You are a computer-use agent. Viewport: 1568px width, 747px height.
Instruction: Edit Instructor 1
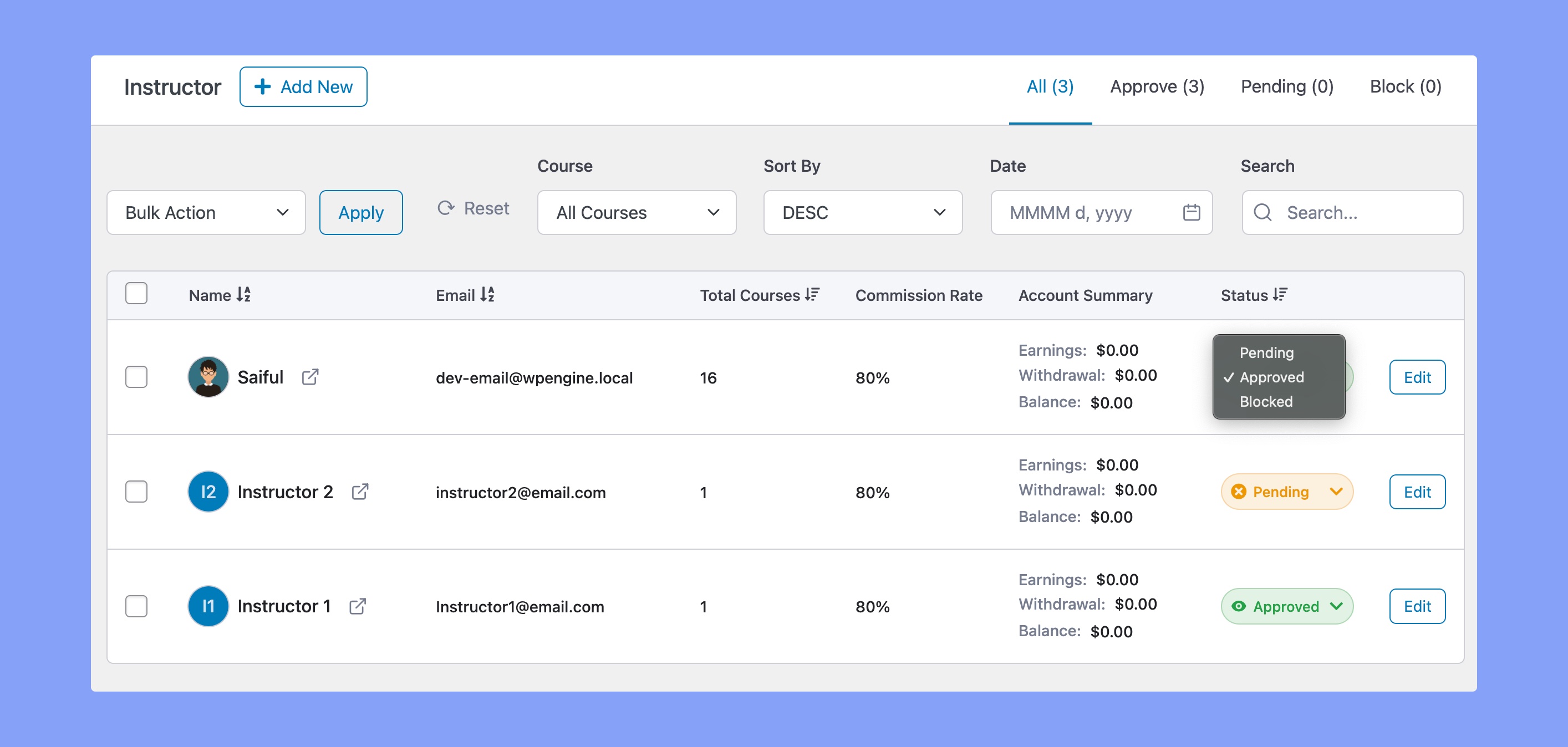[x=1417, y=606]
